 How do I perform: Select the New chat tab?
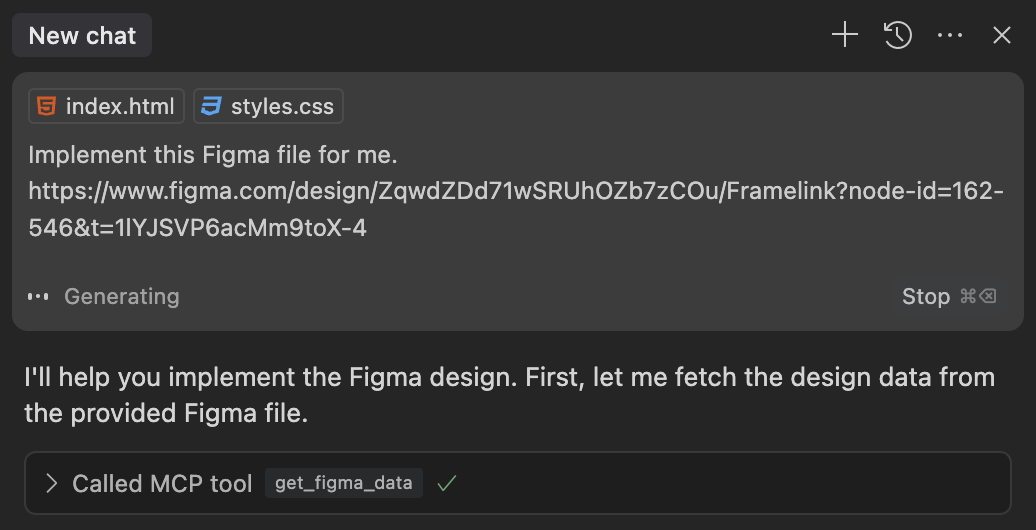[82, 36]
